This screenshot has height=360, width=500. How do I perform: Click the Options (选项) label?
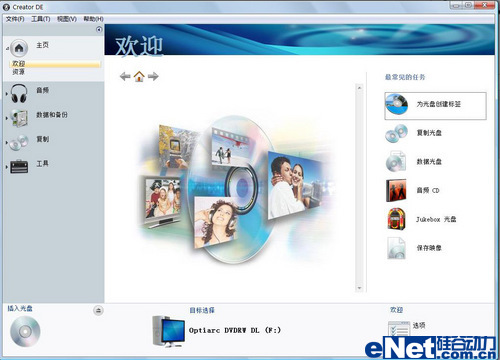pos(419,325)
